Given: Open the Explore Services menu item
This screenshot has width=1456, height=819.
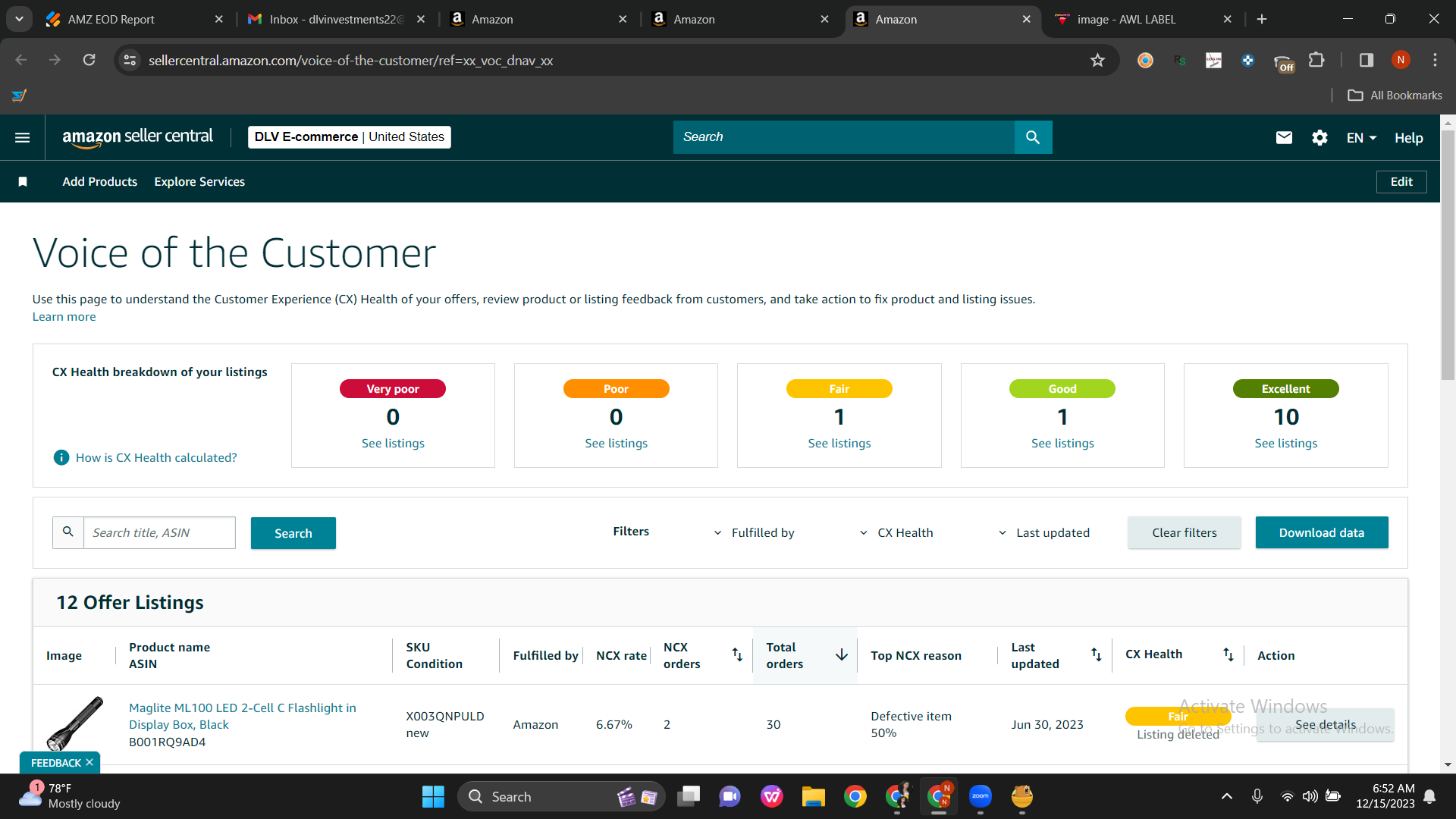Looking at the screenshot, I should (x=199, y=182).
